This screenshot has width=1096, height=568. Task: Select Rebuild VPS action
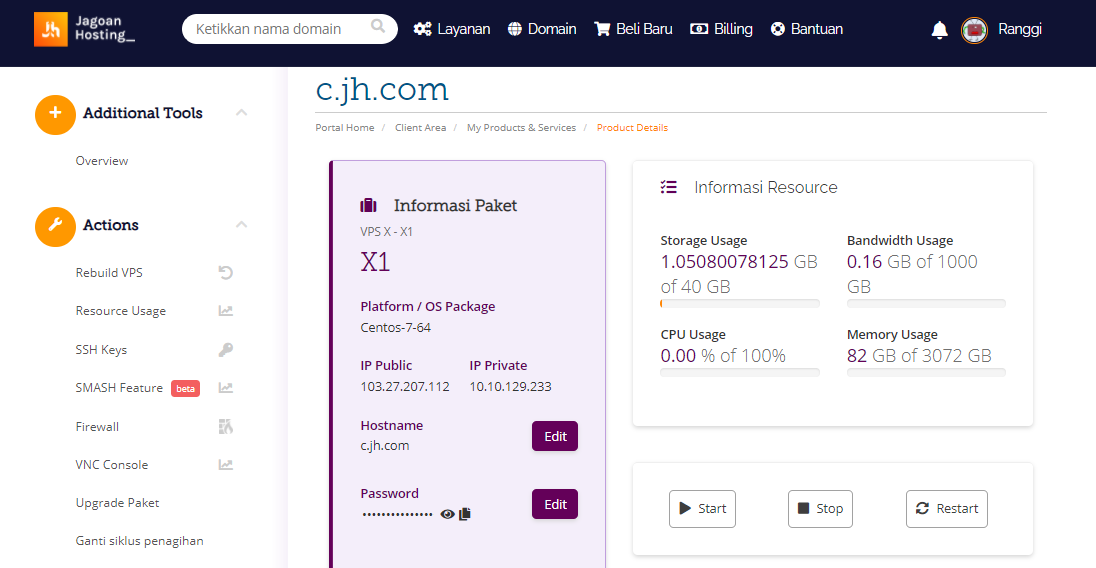coord(109,272)
